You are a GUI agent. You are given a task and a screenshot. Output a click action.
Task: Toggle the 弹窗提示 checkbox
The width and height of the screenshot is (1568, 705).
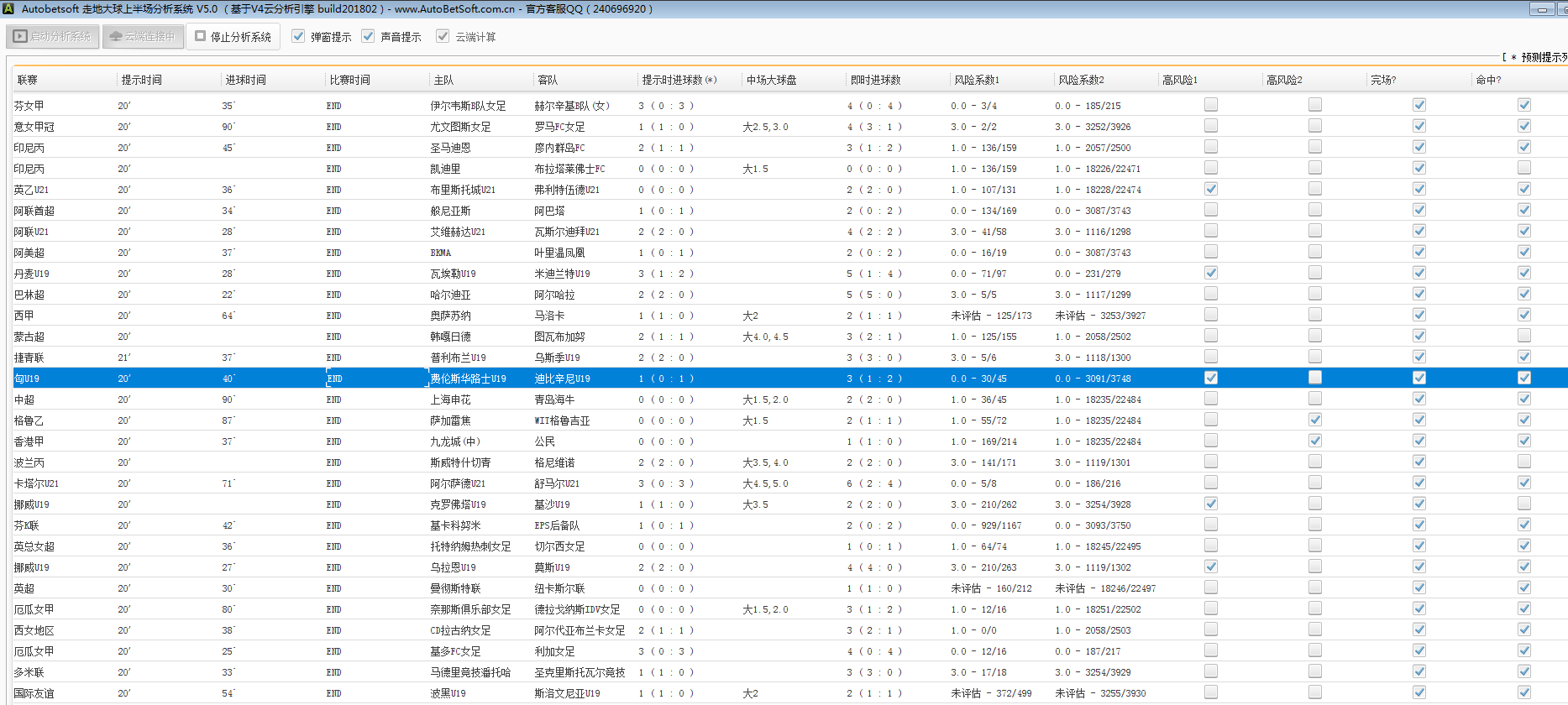pos(298,36)
